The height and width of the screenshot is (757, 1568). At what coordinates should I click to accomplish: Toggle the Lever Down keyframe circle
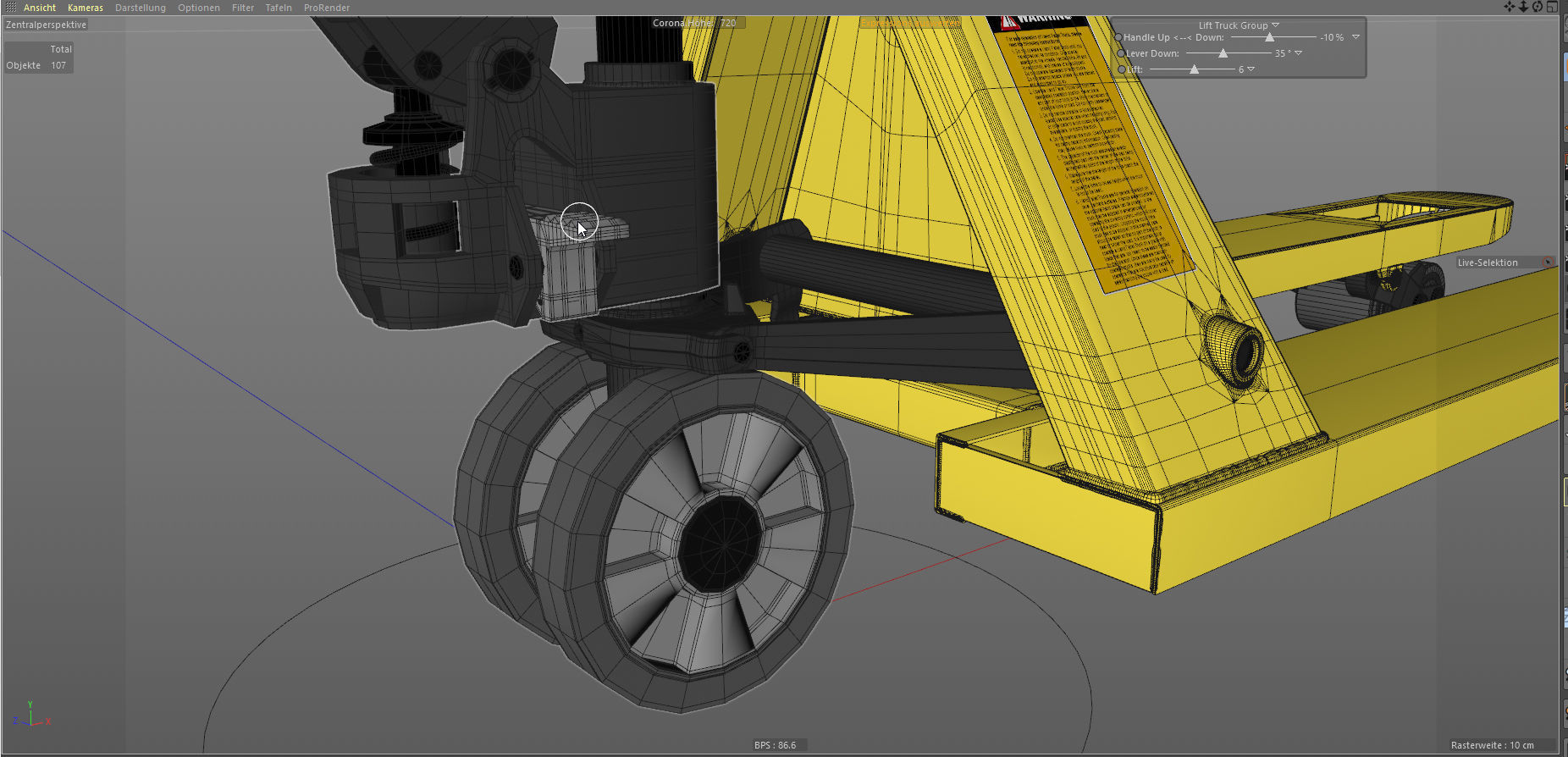pyautogui.click(x=1121, y=53)
